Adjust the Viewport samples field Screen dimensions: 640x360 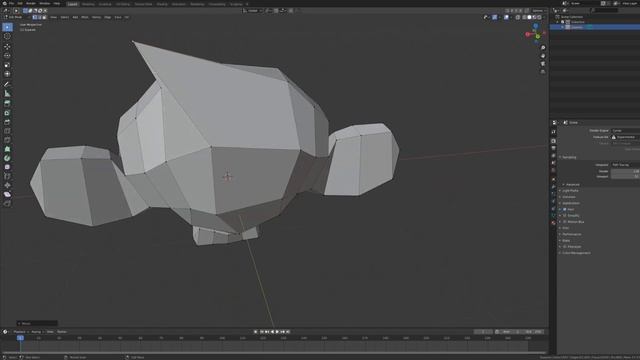tap(625, 176)
